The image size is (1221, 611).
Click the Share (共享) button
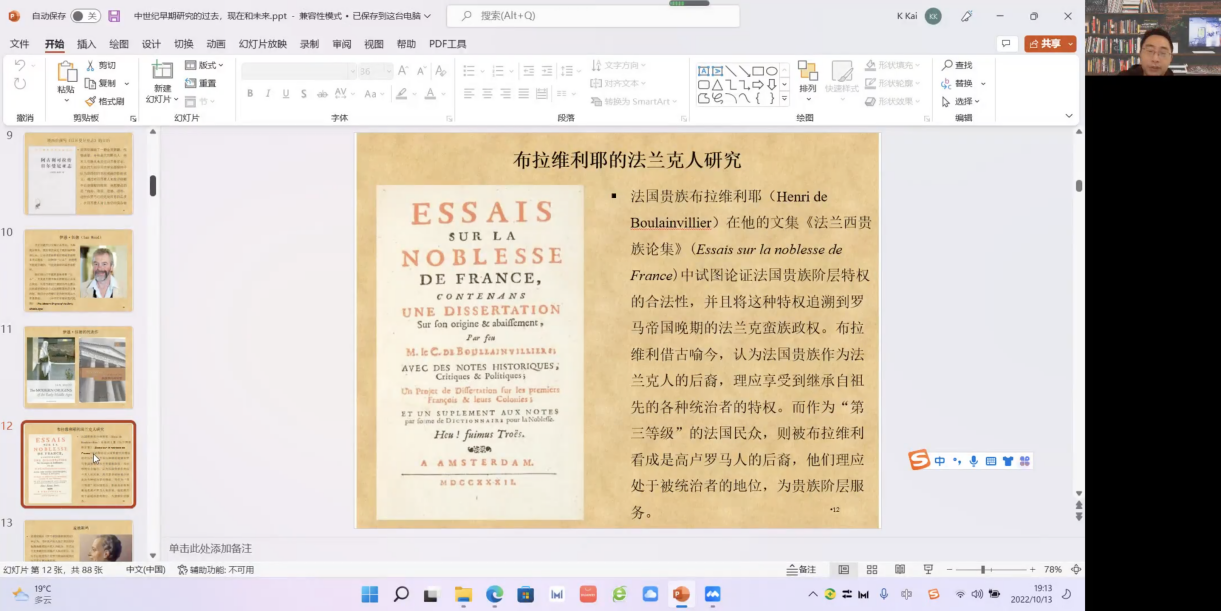(1050, 44)
